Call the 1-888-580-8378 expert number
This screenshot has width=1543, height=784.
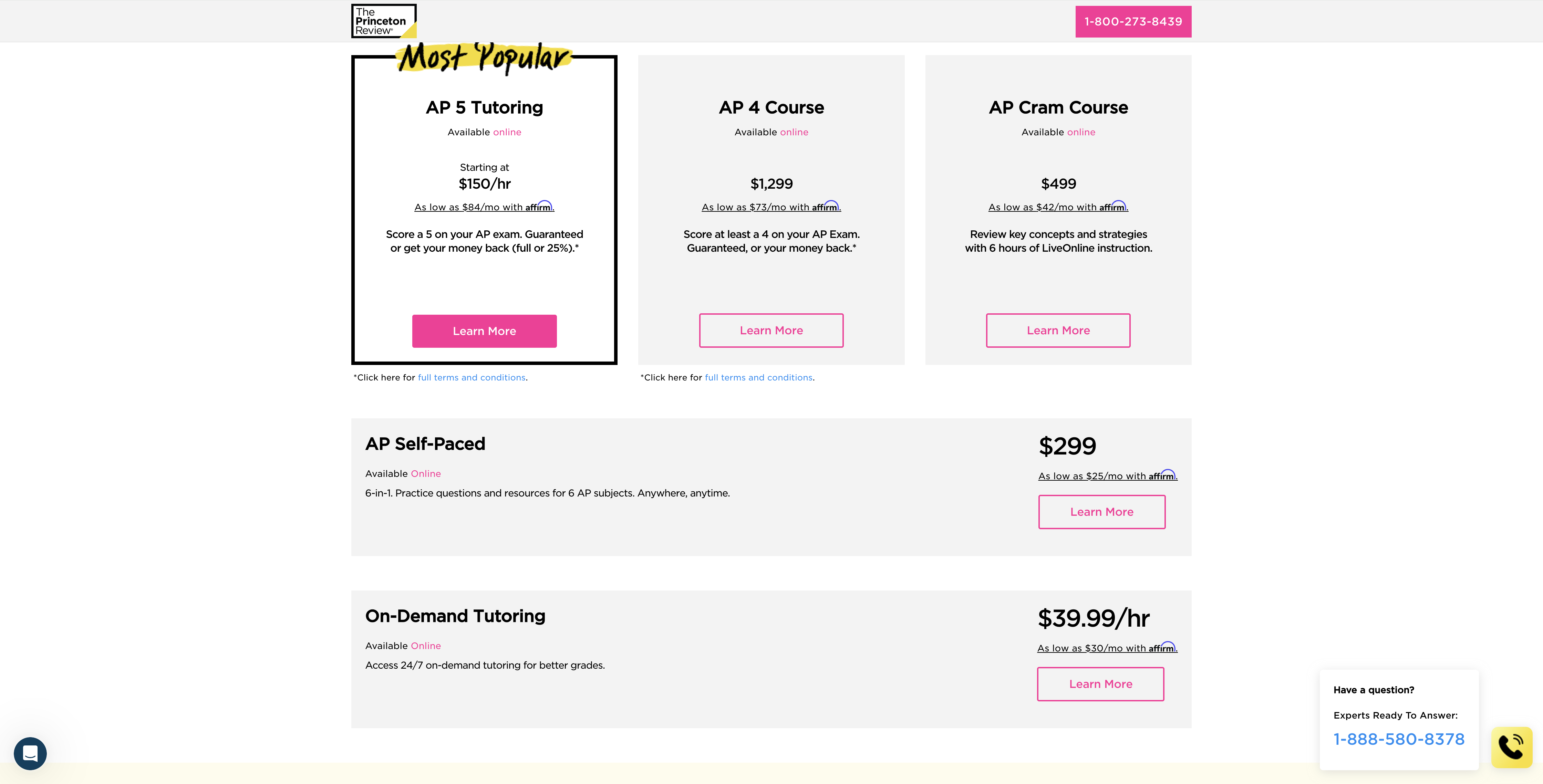point(1399,739)
